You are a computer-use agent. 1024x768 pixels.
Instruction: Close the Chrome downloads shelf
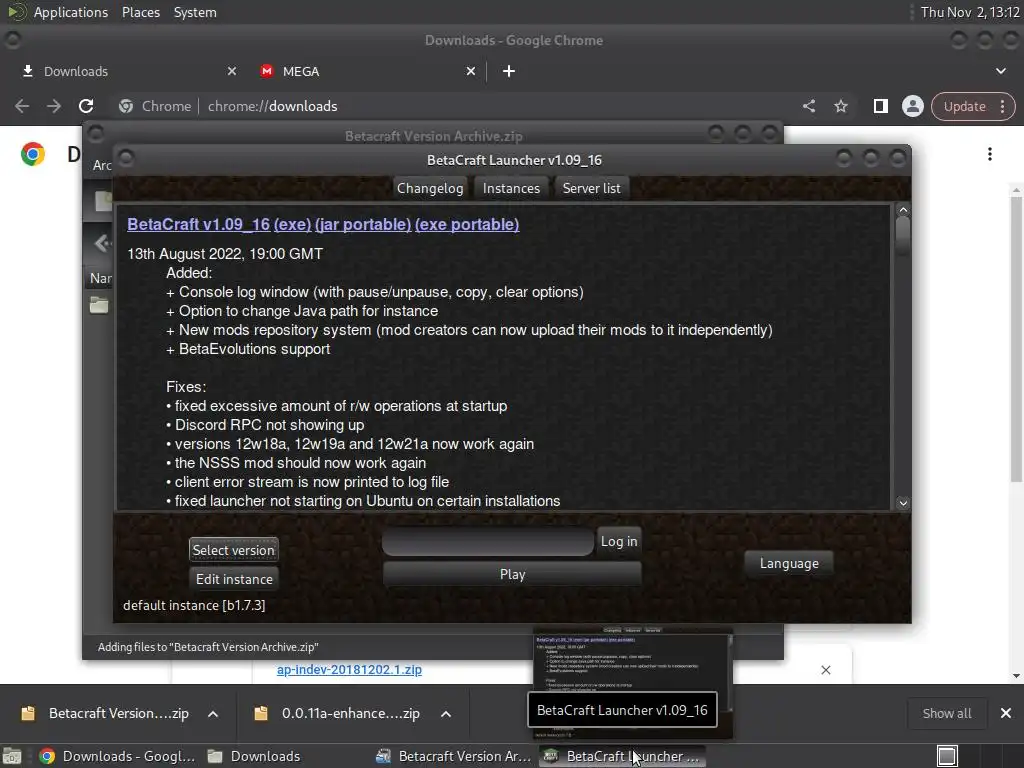[x=1006, y=714]
